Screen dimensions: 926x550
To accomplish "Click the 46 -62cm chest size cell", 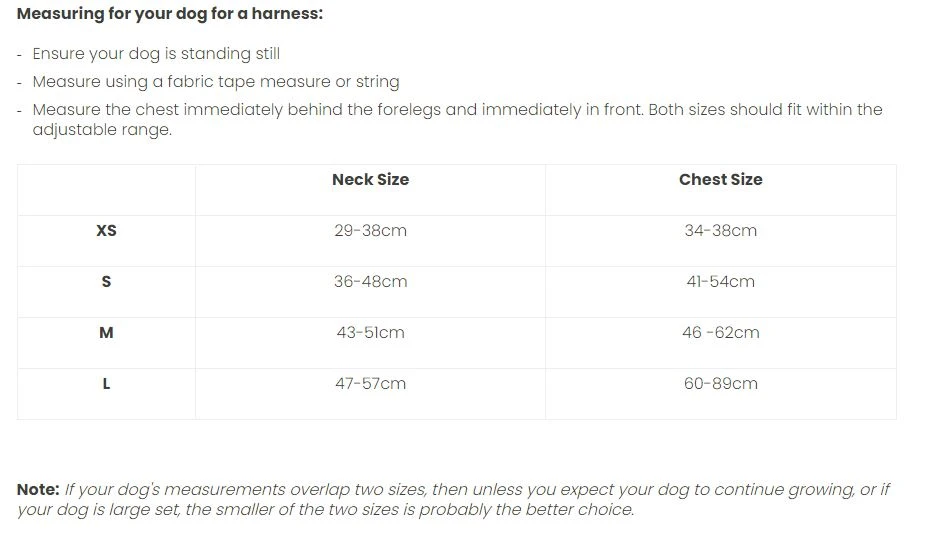I will point(720,333).
